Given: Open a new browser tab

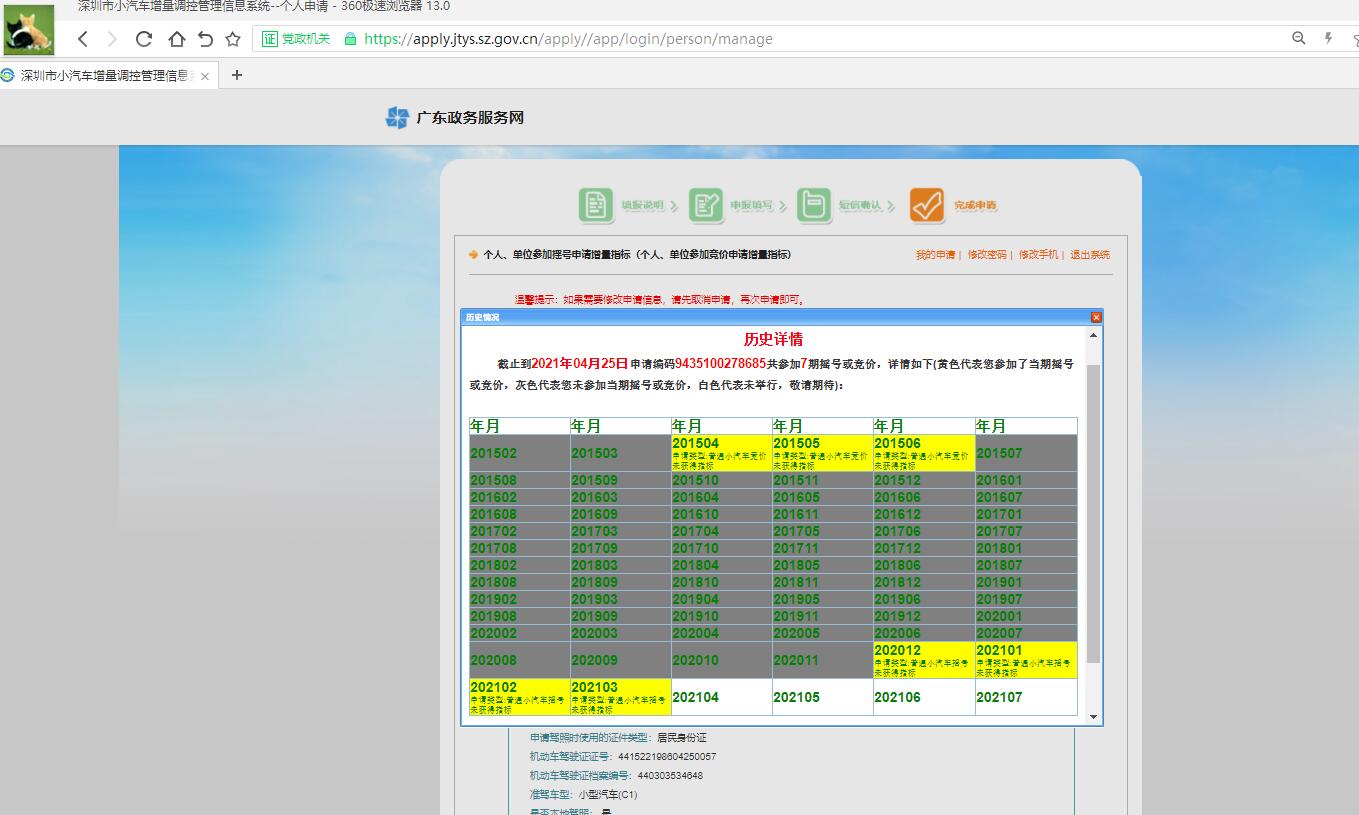Looking at the screenshot, I should (237, 75).
